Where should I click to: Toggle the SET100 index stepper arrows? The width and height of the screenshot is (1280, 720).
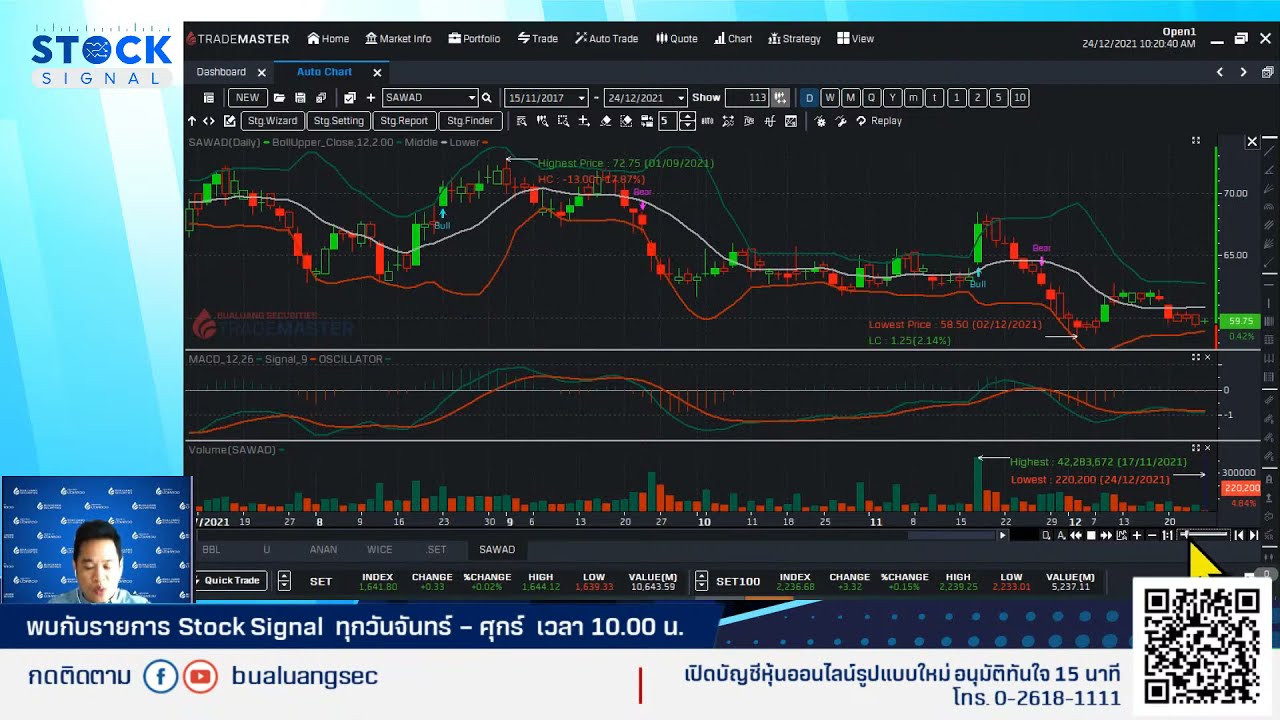[x=701, y=581]
